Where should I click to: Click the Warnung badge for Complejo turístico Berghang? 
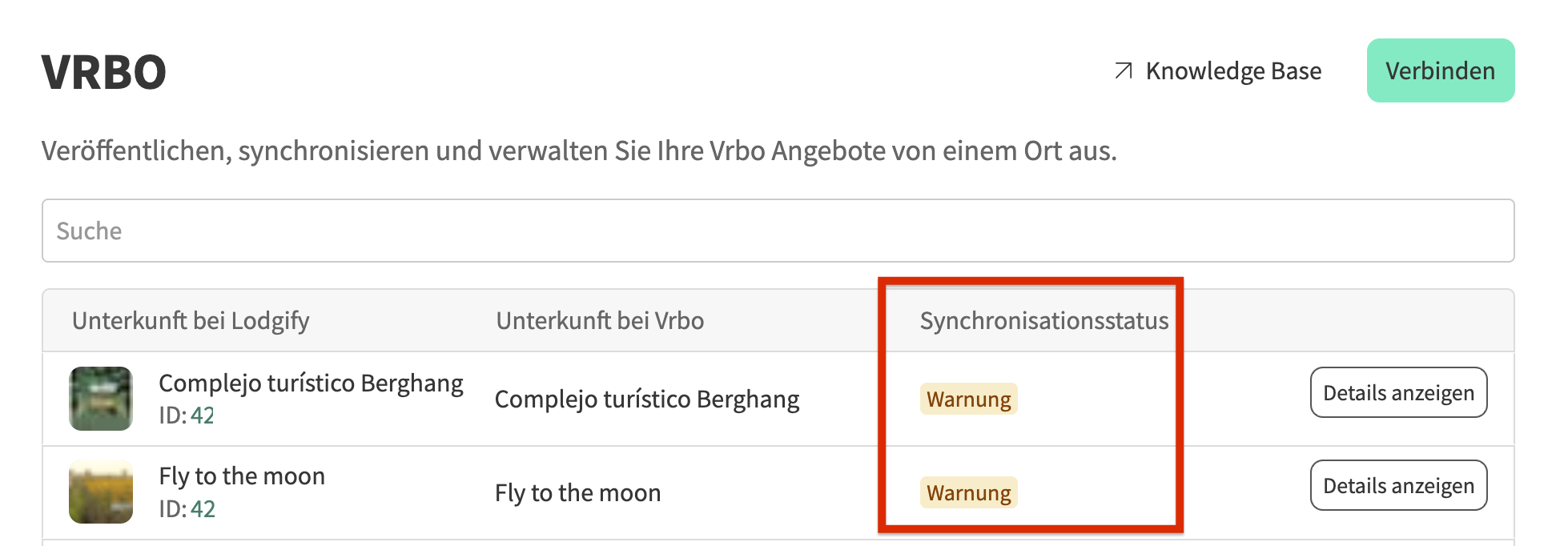coord(968,399)
